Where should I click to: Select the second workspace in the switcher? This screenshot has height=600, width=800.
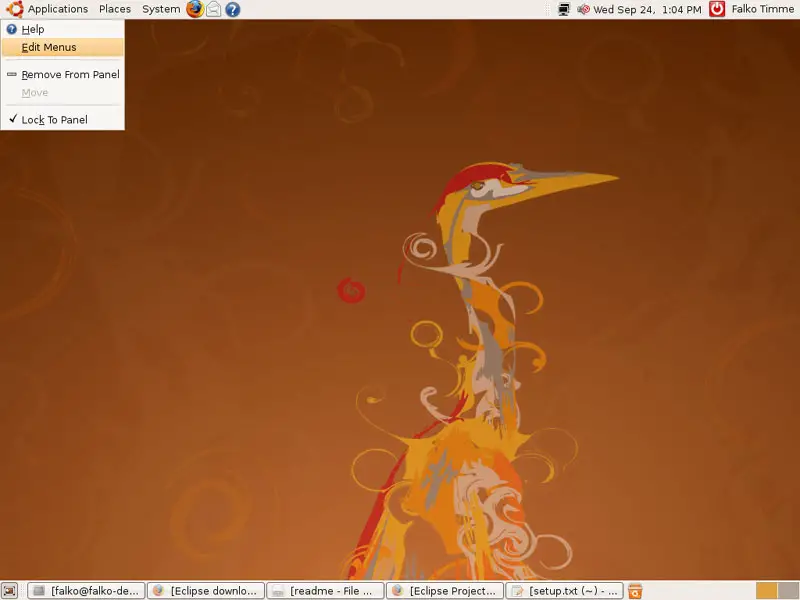point(788,591)
